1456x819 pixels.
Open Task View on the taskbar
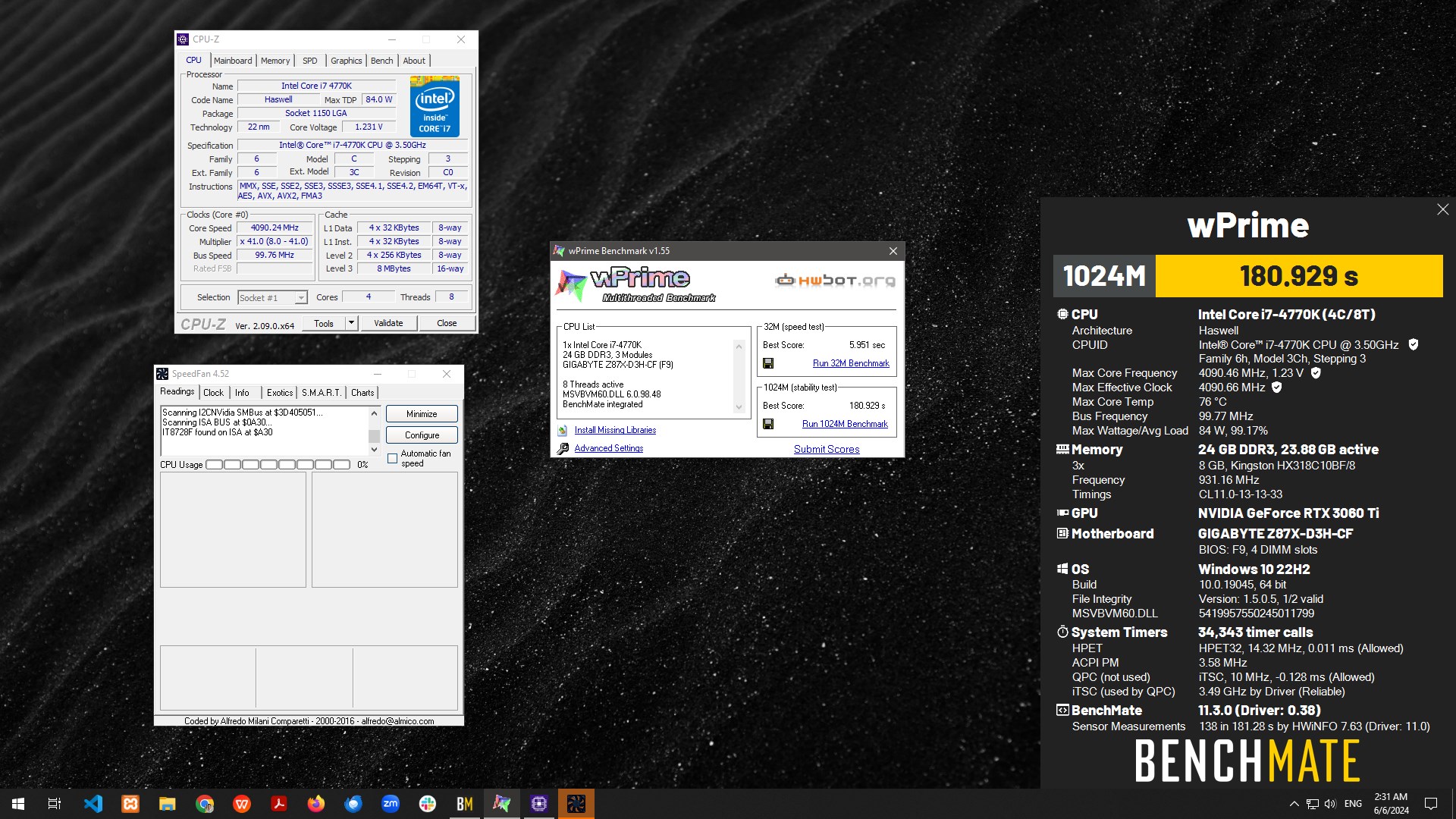[55, 804]
